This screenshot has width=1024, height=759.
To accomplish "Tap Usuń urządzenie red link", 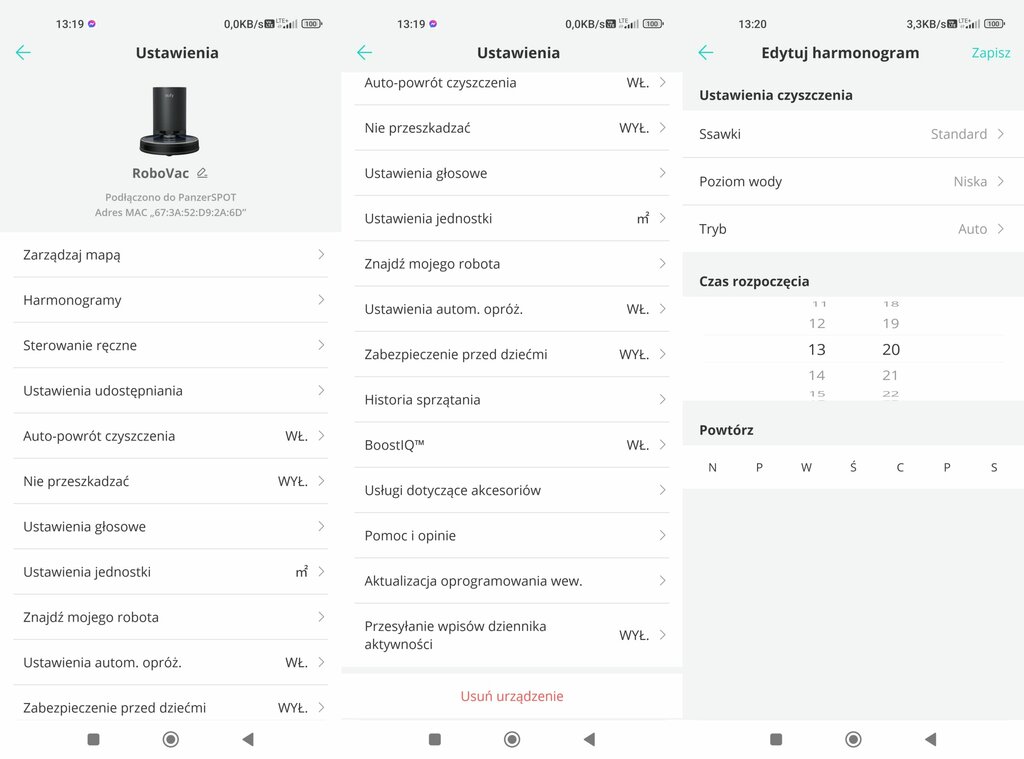I will click(x=512, y=696).
